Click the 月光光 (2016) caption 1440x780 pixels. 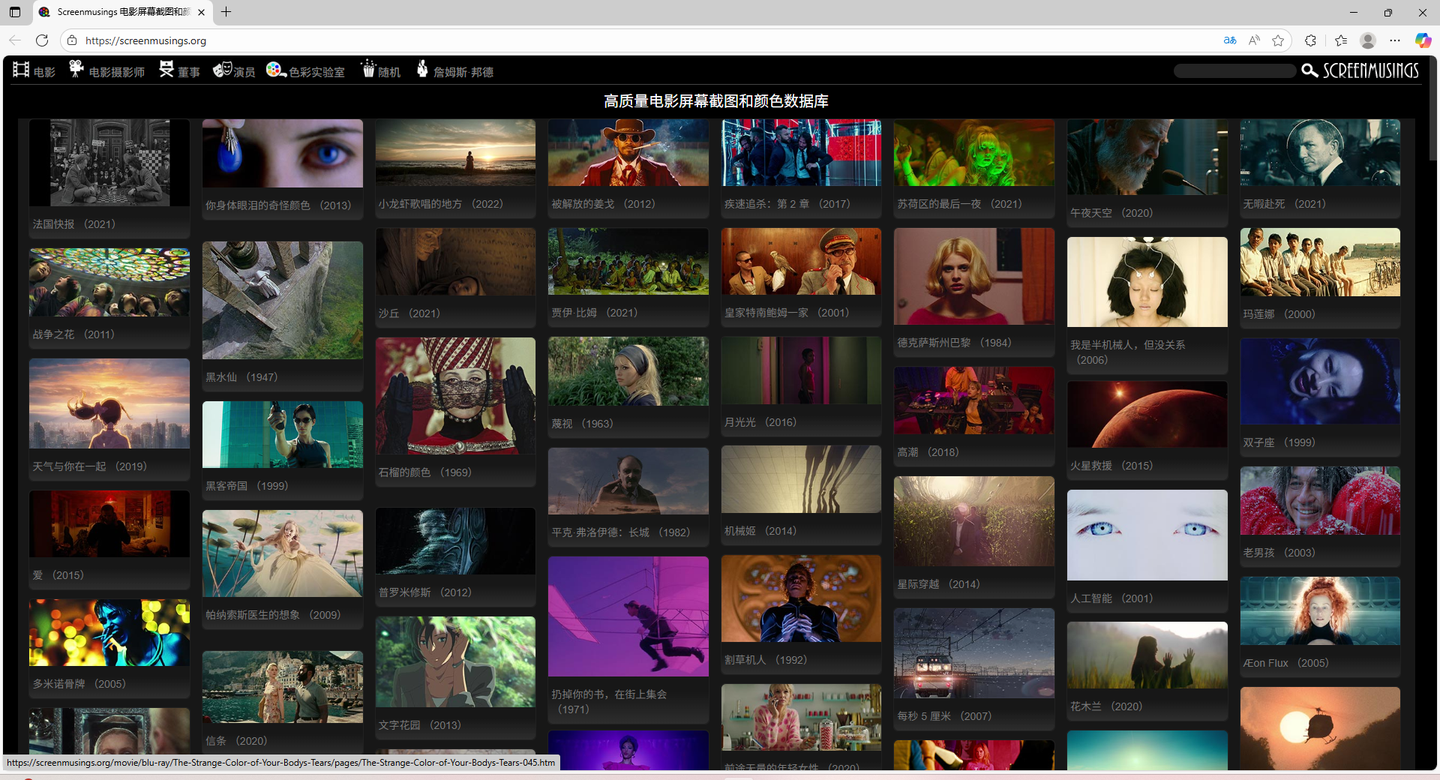760,422
